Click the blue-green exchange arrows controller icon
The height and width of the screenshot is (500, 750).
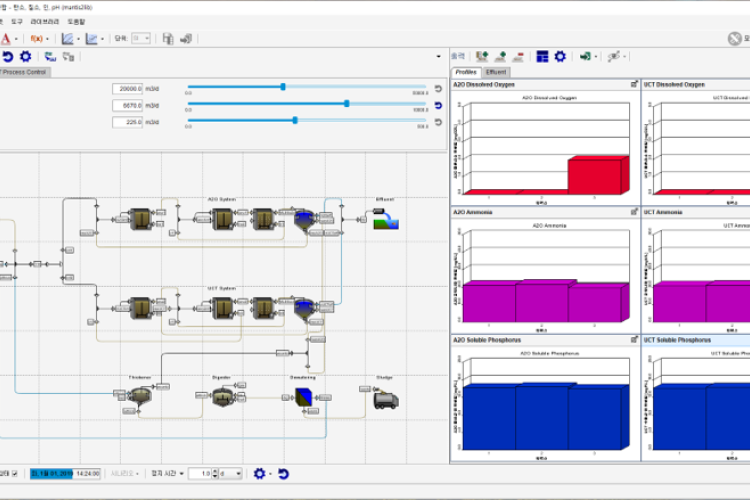(x=50, y=56)
